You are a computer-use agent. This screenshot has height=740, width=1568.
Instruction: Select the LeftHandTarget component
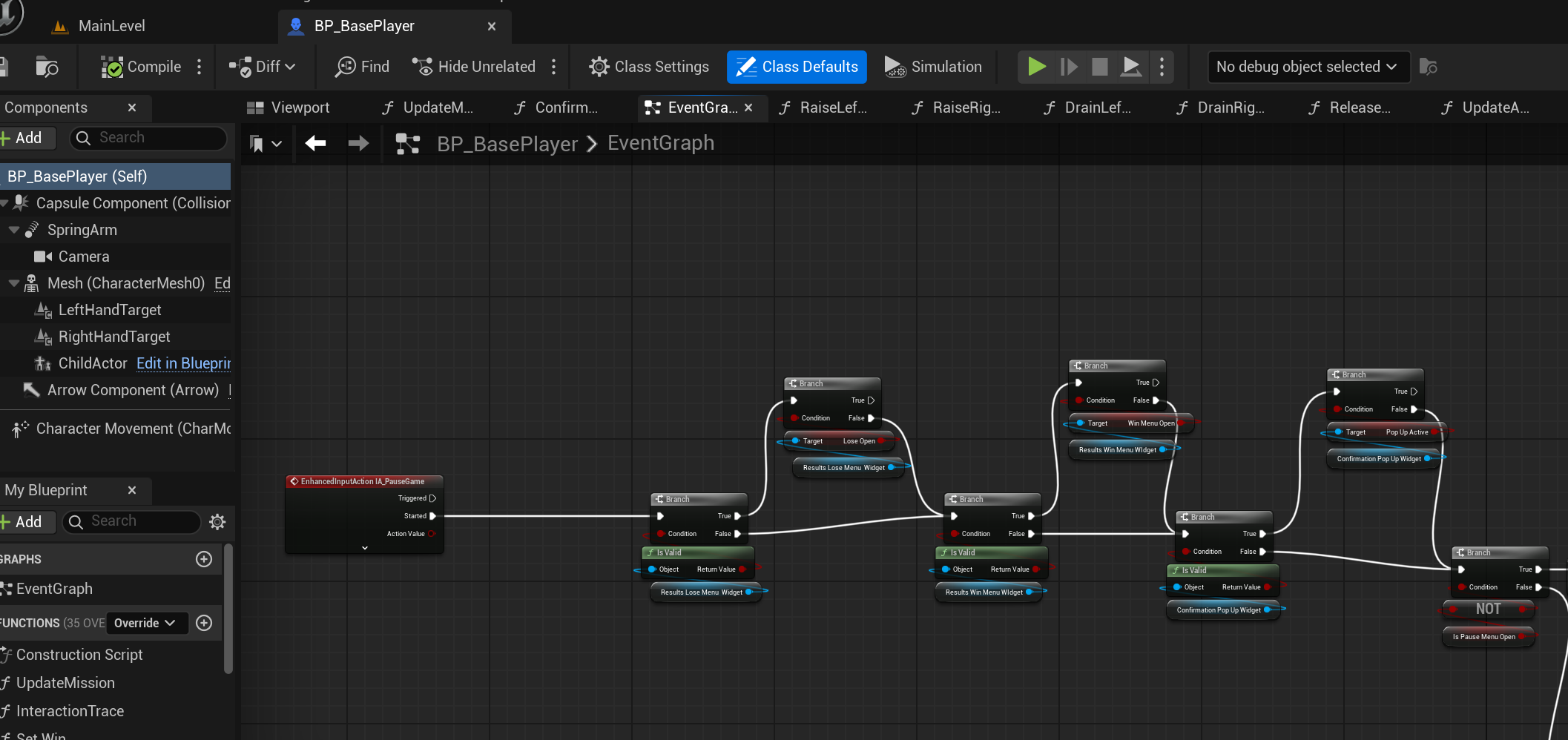click(109, 310)
